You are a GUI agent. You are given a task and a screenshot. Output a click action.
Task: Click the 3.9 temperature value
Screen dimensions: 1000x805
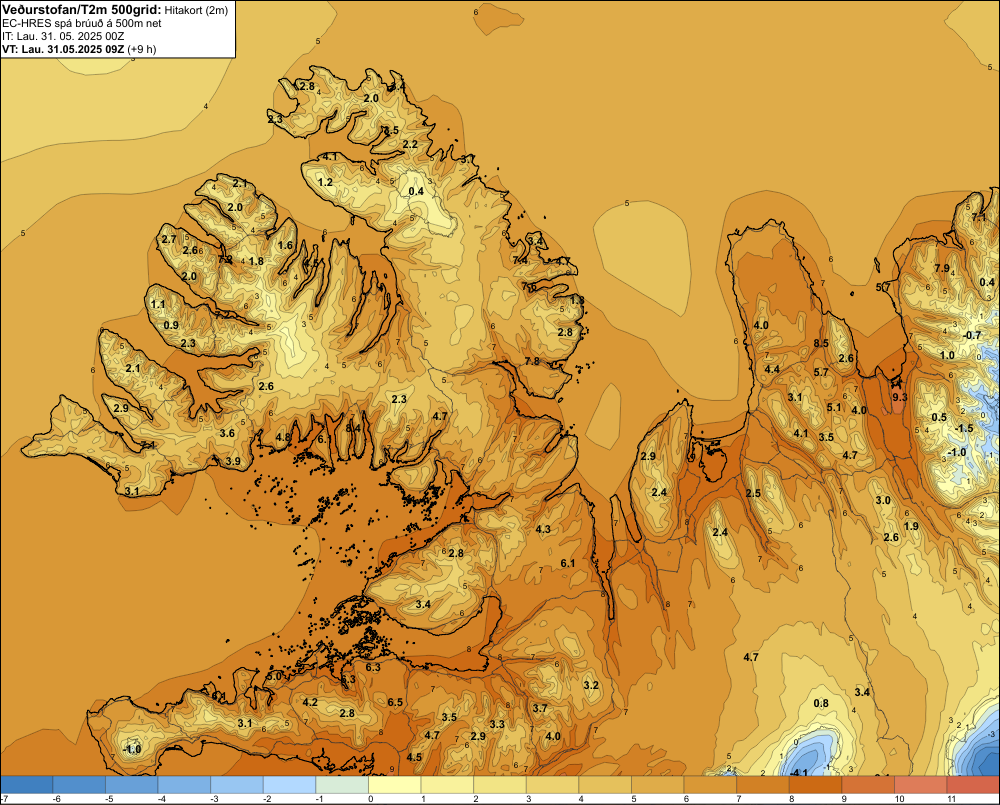pyautogui.click(x=233, y=461)
